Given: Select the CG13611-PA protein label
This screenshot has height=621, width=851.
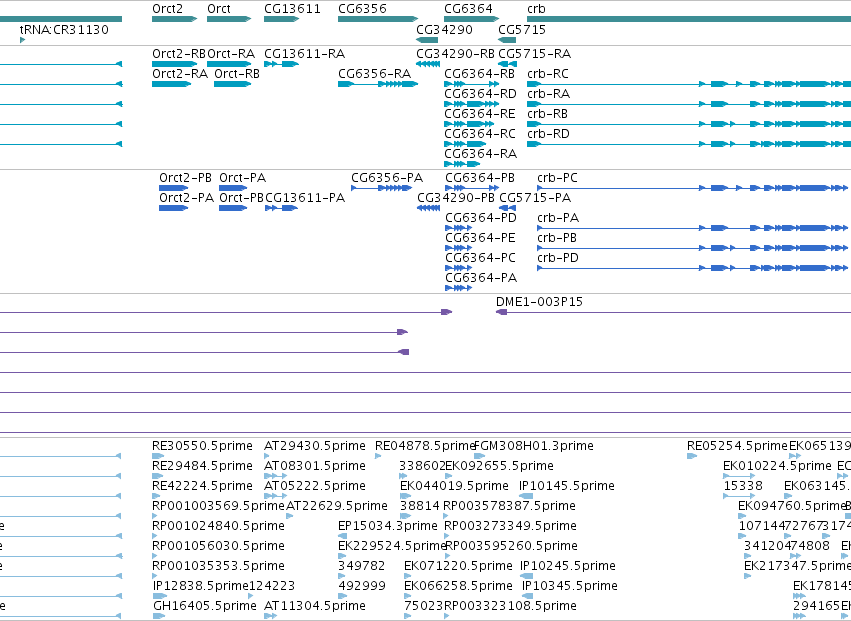Looking at the screenshot, I should point(305,198).
